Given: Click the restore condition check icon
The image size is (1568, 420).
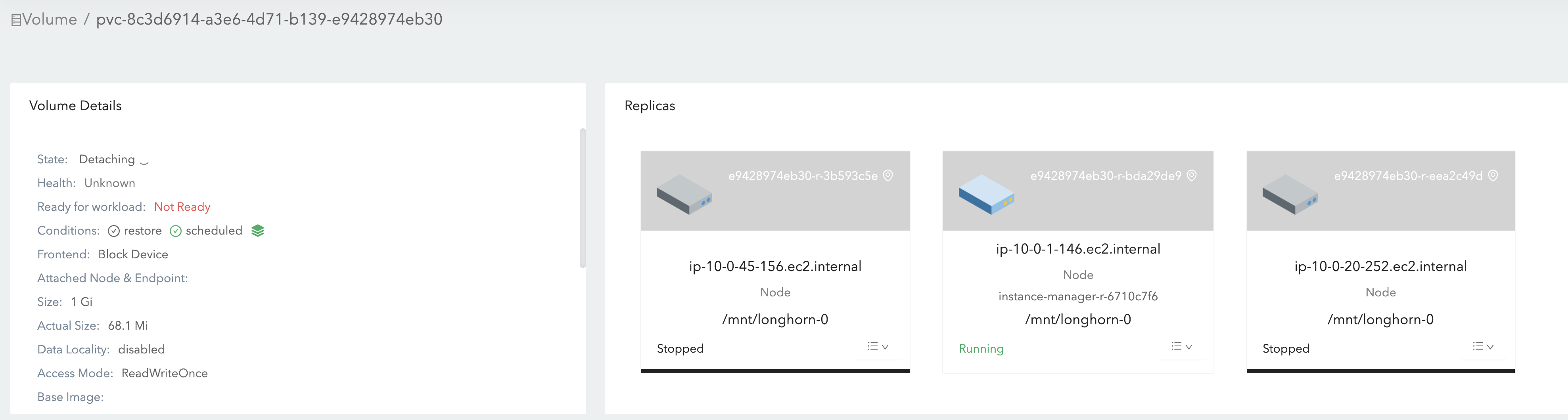Looking at the screenshot, I should (x=115, y=230).
